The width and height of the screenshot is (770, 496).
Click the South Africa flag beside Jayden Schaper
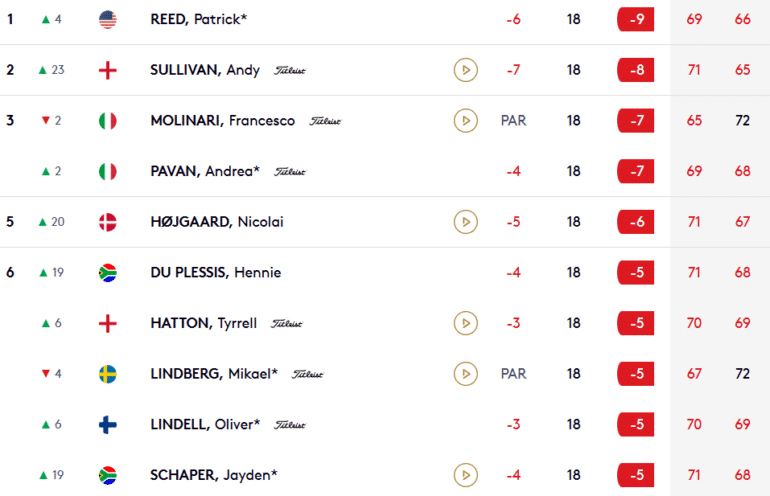click(x=108, y=475)
